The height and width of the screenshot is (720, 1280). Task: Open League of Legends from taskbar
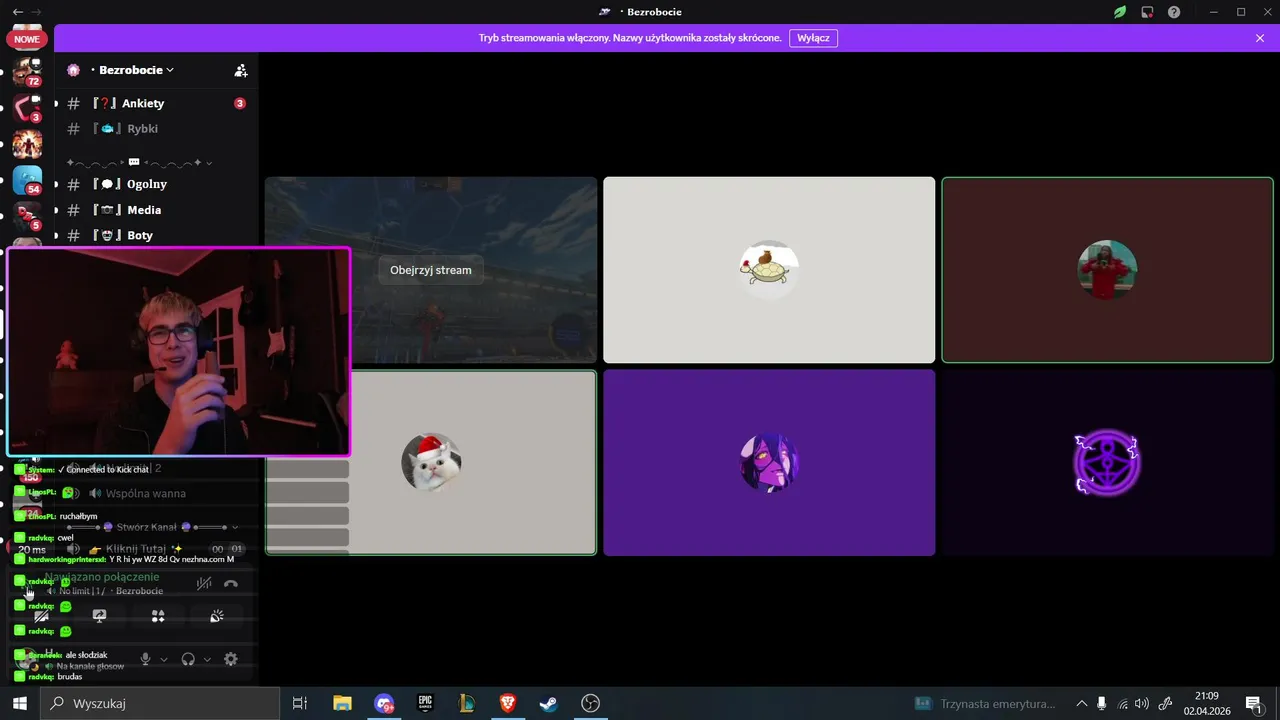point(466,704)
